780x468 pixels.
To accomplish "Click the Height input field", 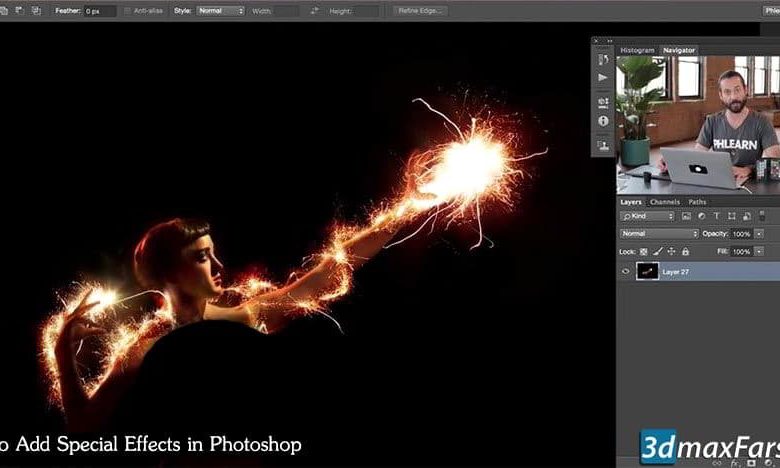I will pyautogui.click(x=366, y=11).
